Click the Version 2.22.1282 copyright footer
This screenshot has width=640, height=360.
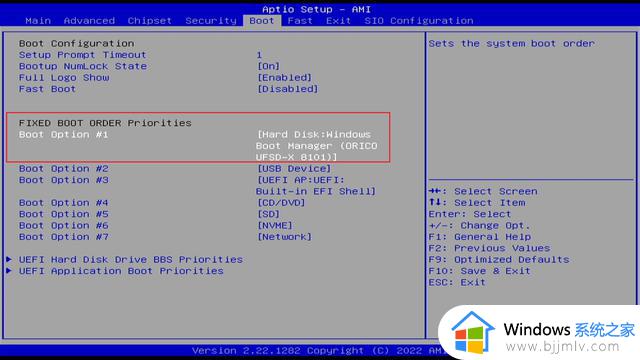318,351
